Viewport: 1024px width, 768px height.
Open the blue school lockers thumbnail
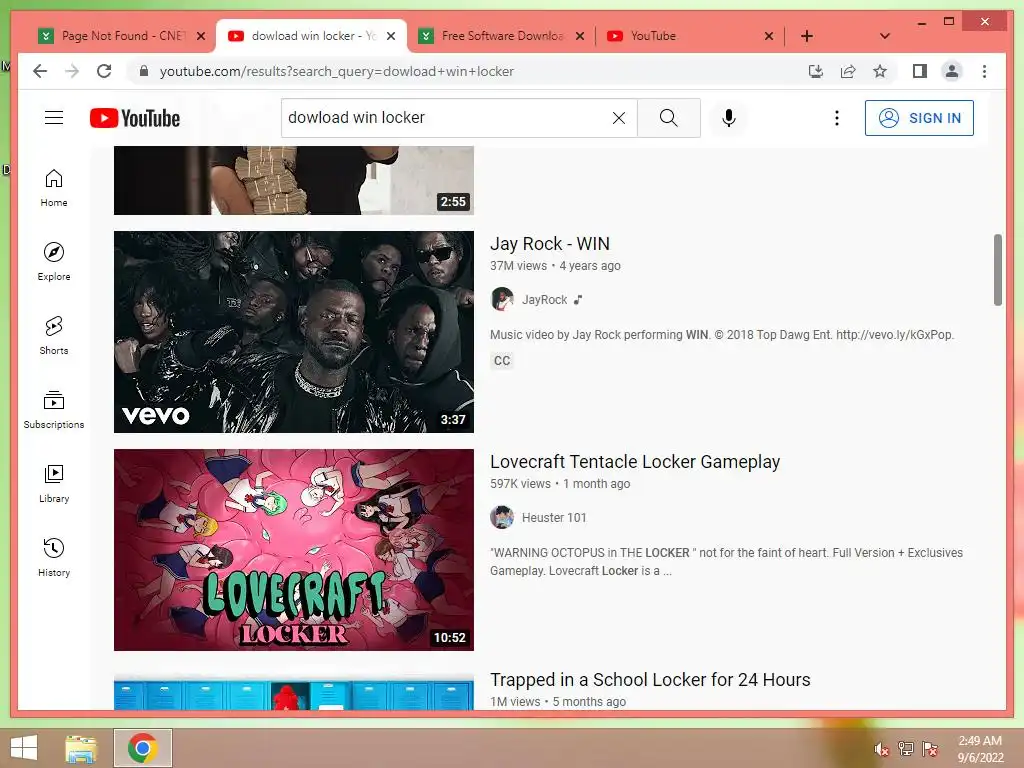[294, 693]
